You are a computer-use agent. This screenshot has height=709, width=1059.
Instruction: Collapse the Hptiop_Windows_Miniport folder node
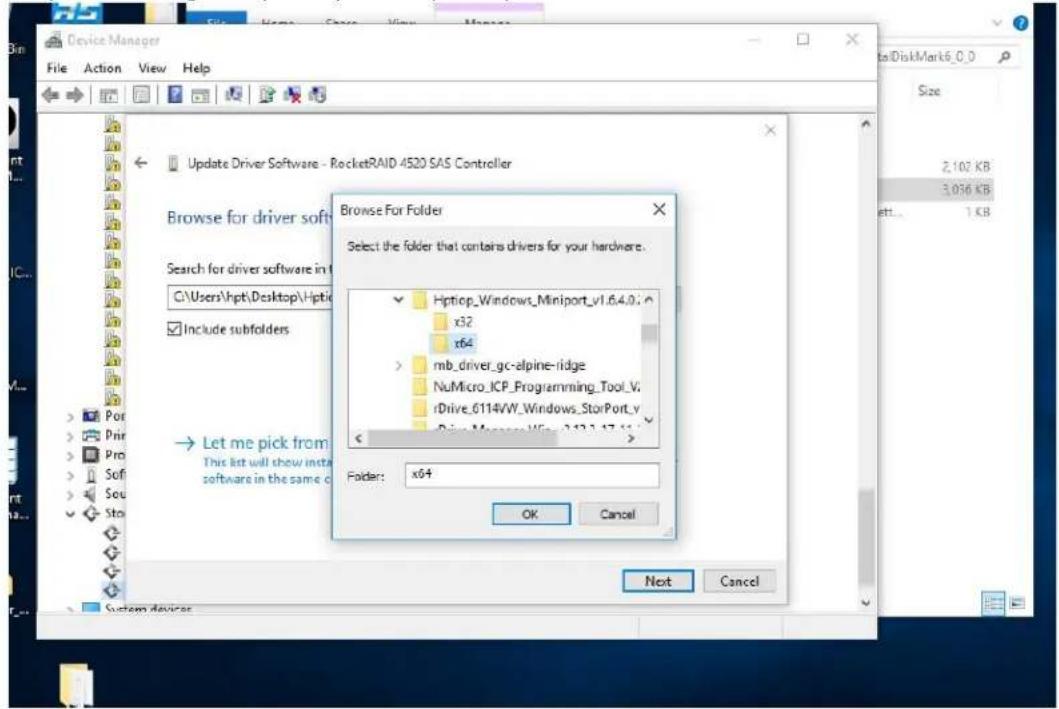tap(398, 299)
